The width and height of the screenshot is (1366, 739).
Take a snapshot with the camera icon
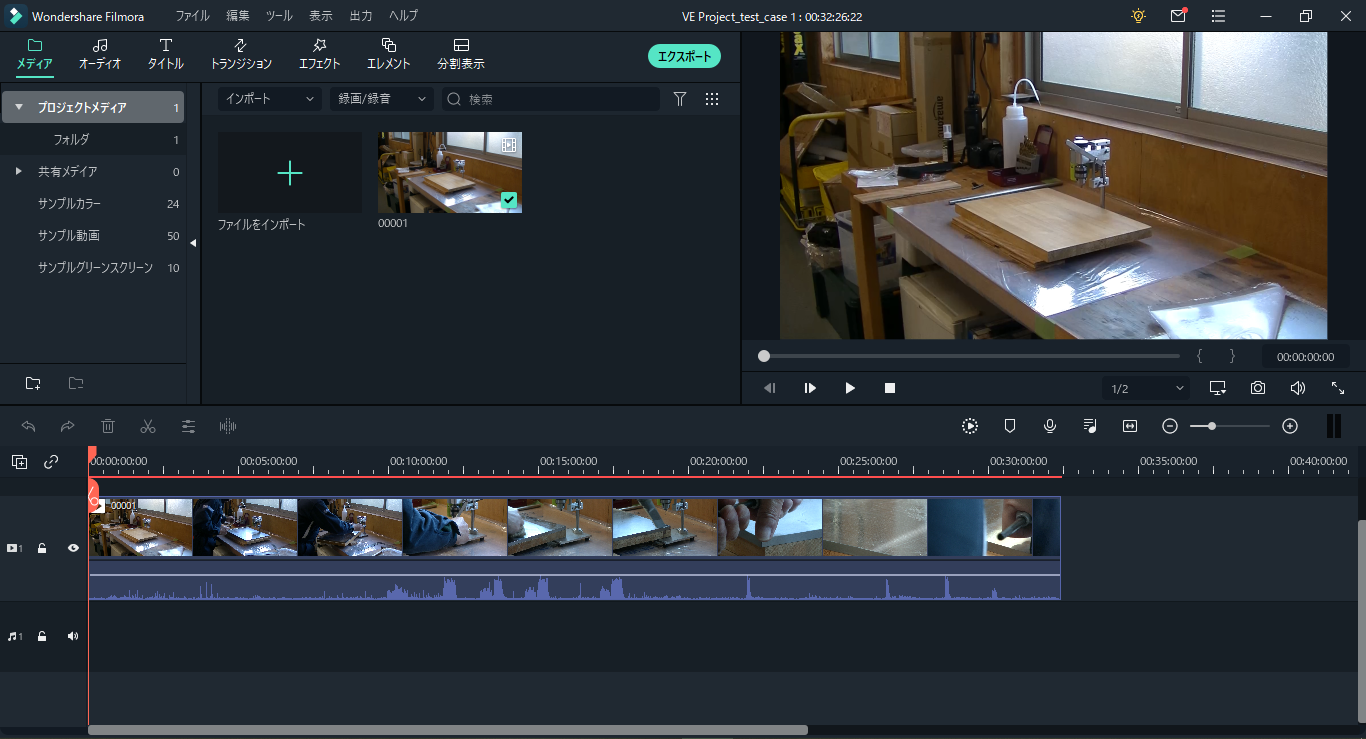(x=1258, y=388)
